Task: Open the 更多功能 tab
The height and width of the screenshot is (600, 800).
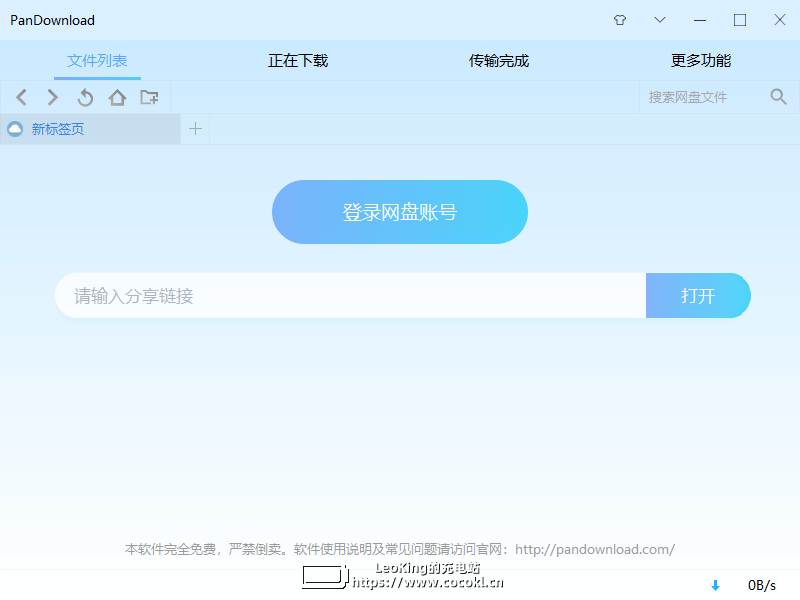Action: (701, 61)
